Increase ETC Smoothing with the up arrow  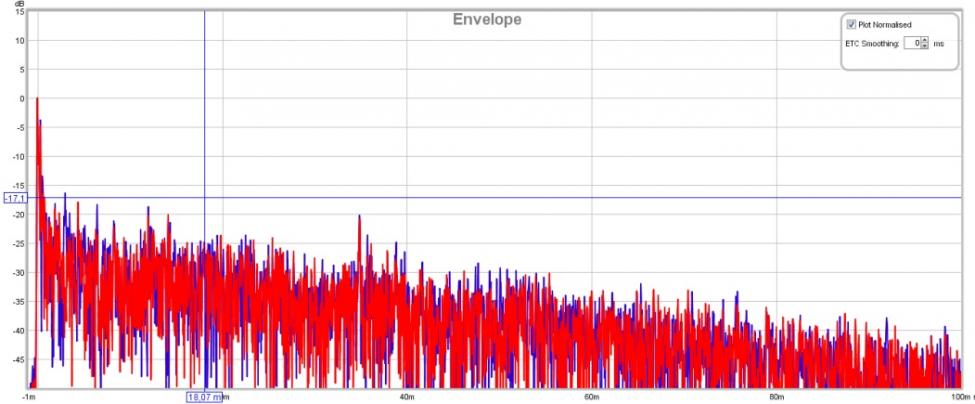coord(925,41)
